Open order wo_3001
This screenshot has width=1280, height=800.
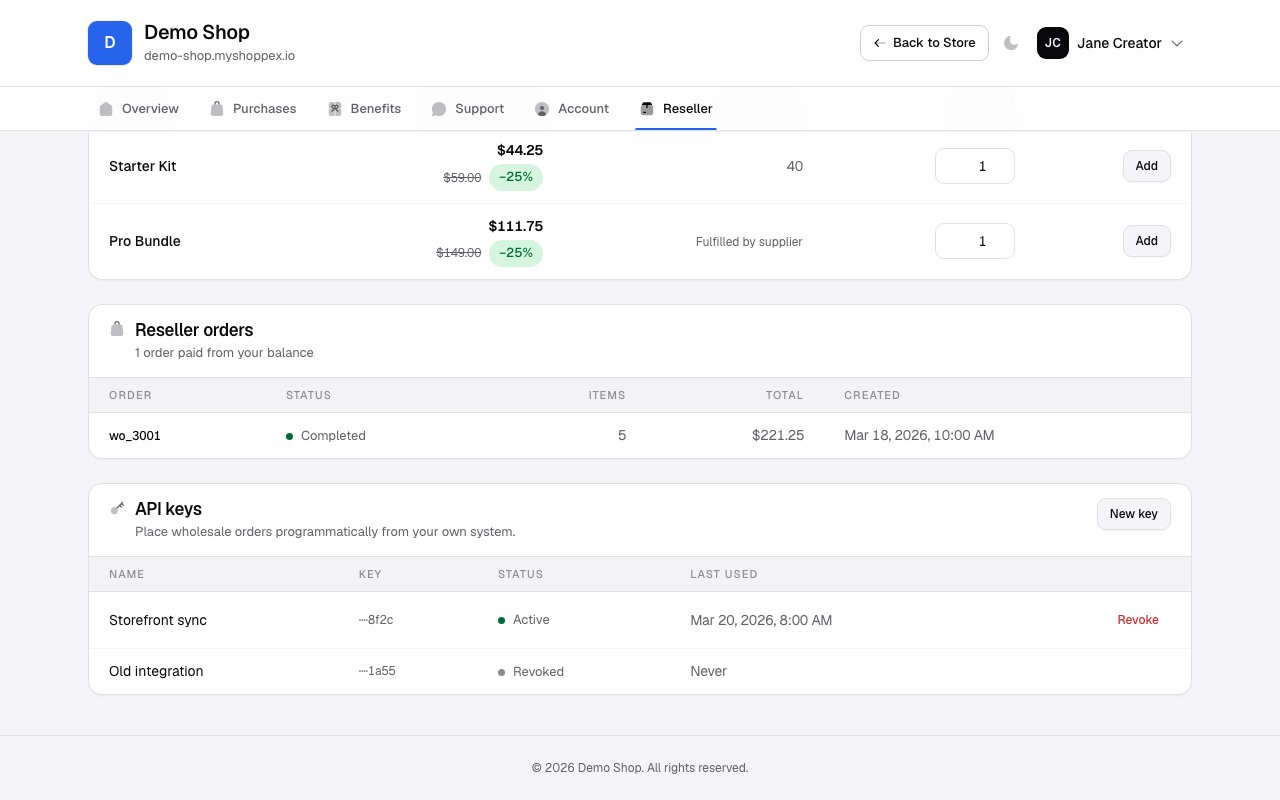[x=135, y=436]
